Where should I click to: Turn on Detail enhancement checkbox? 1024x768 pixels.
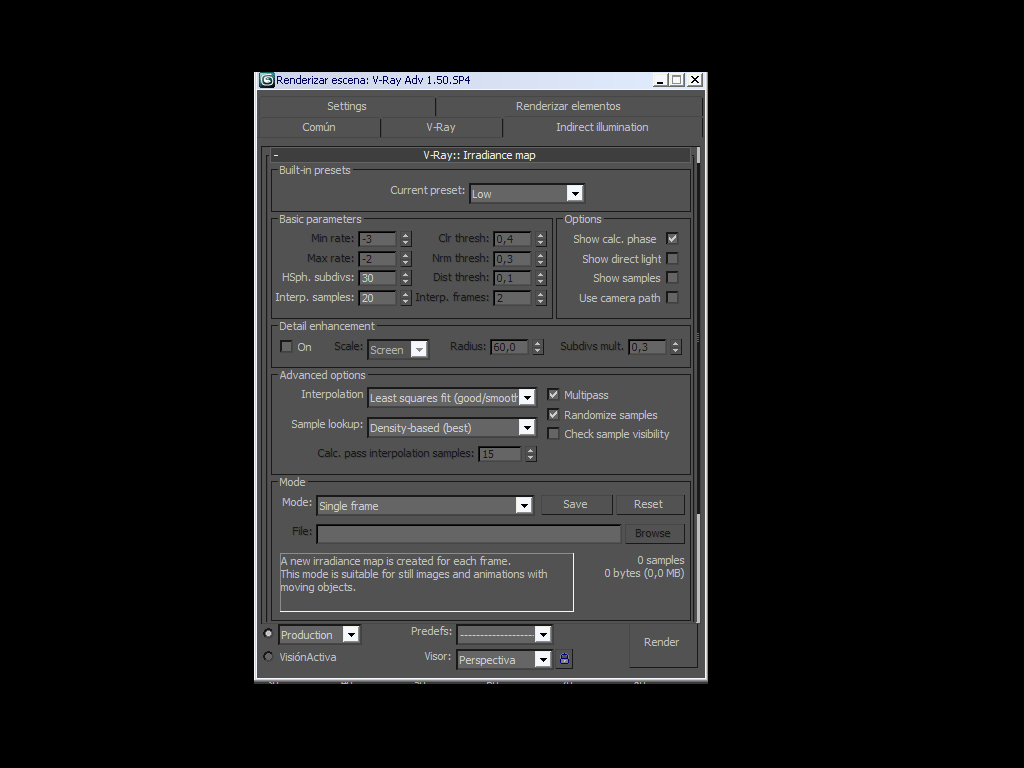[286, 346]
